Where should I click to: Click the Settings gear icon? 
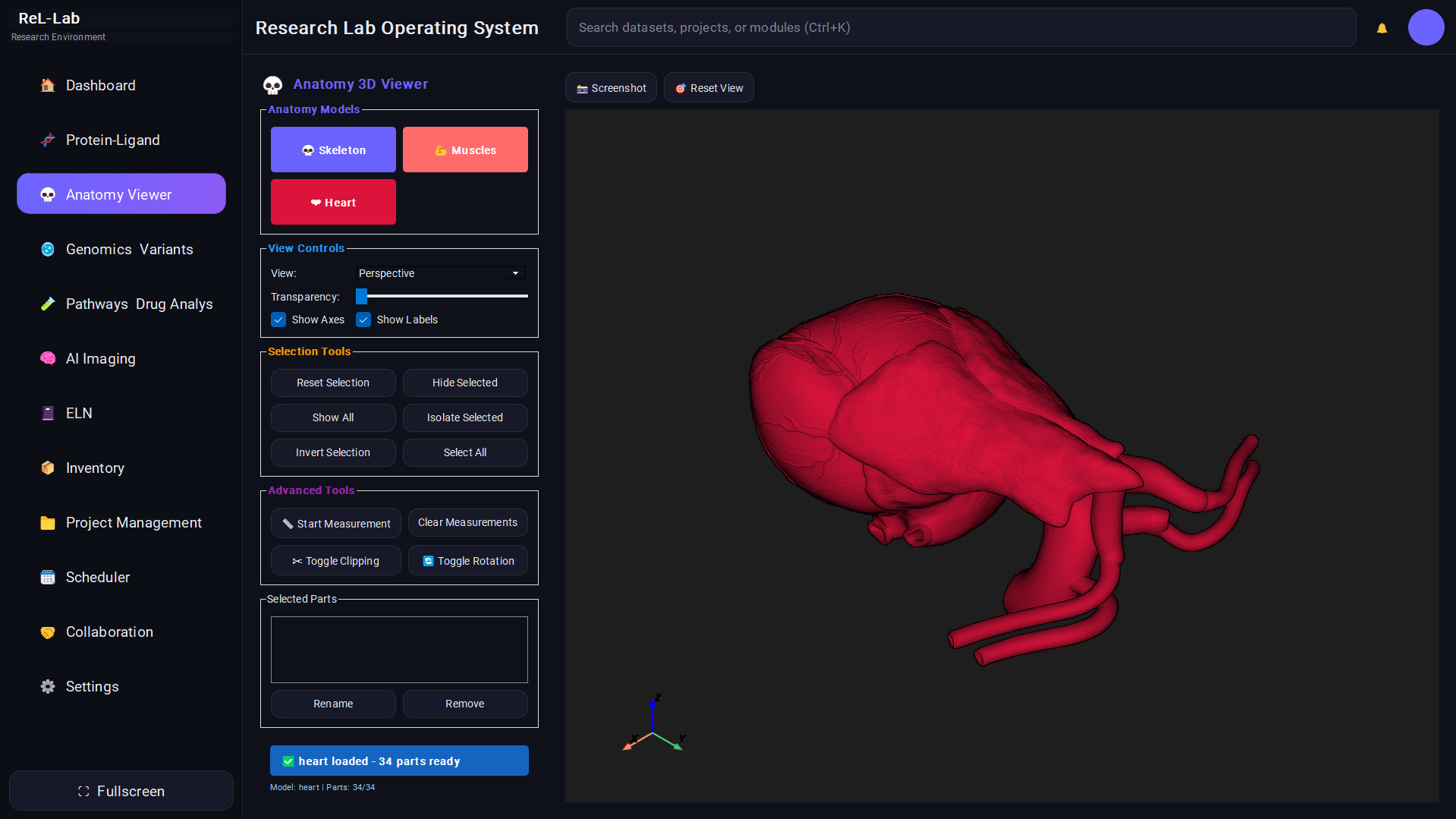48,687
